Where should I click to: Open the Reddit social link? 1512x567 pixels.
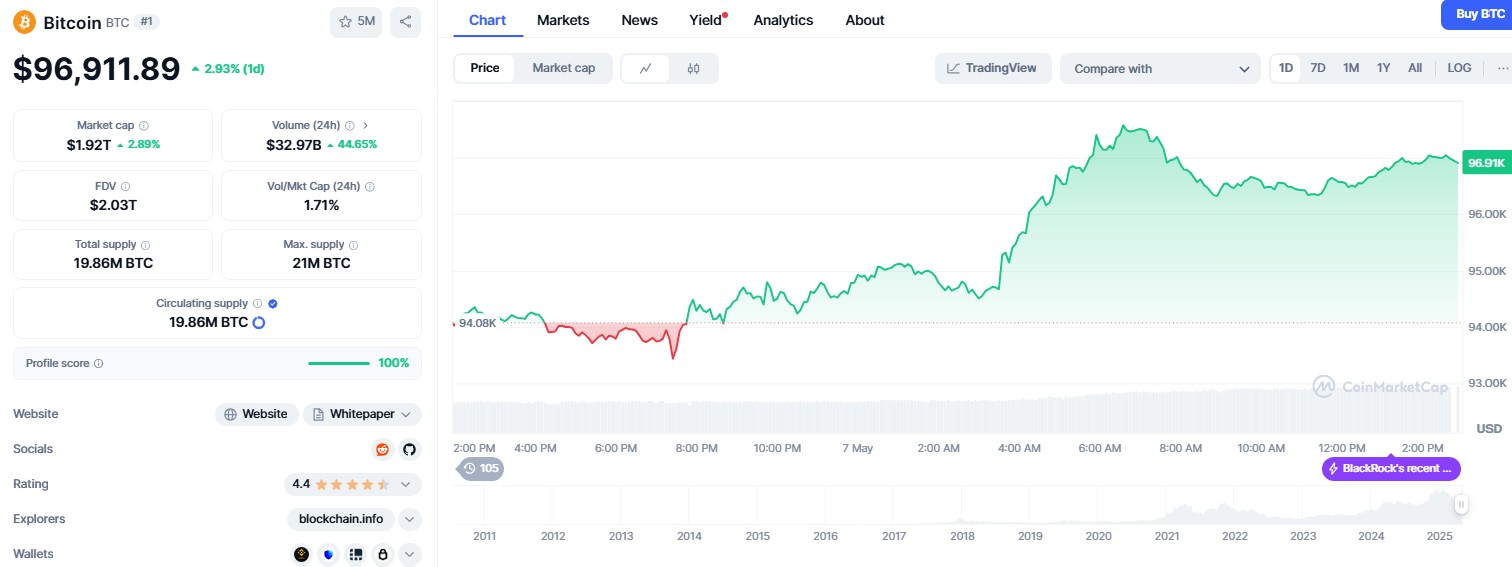coord(382,449)
